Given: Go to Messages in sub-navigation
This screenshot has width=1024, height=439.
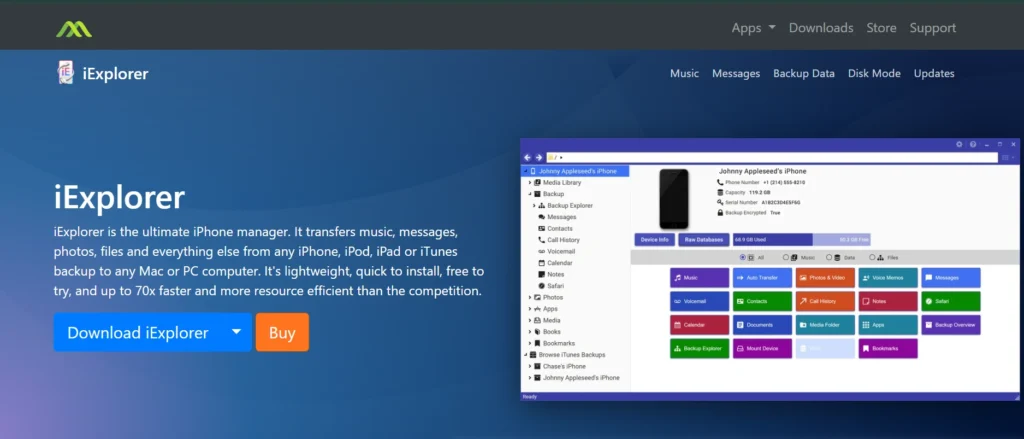Looking at the screenshot, I should (736, 74).
